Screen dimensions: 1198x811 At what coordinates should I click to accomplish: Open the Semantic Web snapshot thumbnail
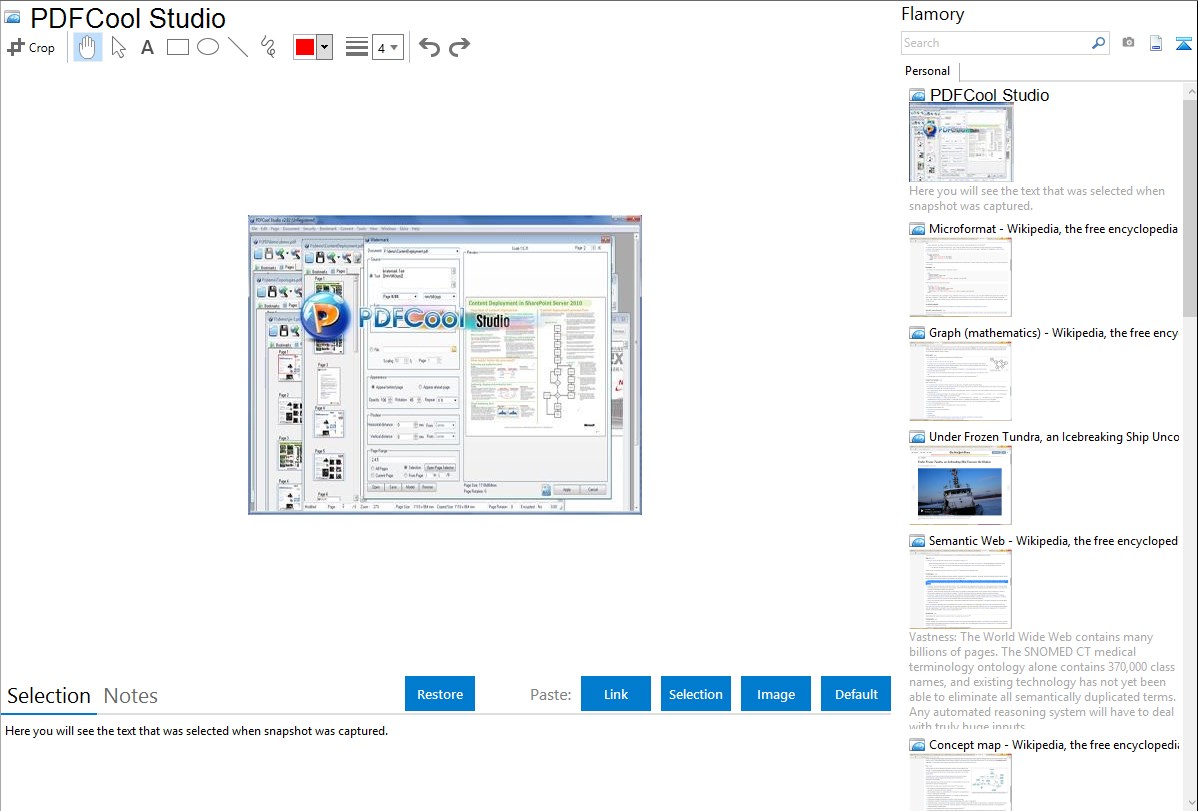click(x=960, y=589)
